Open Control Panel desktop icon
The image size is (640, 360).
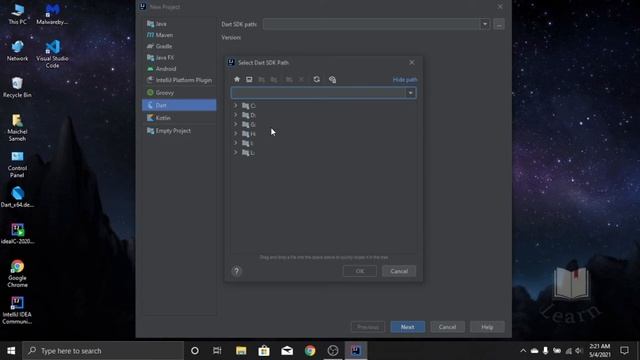pos(17,164)
